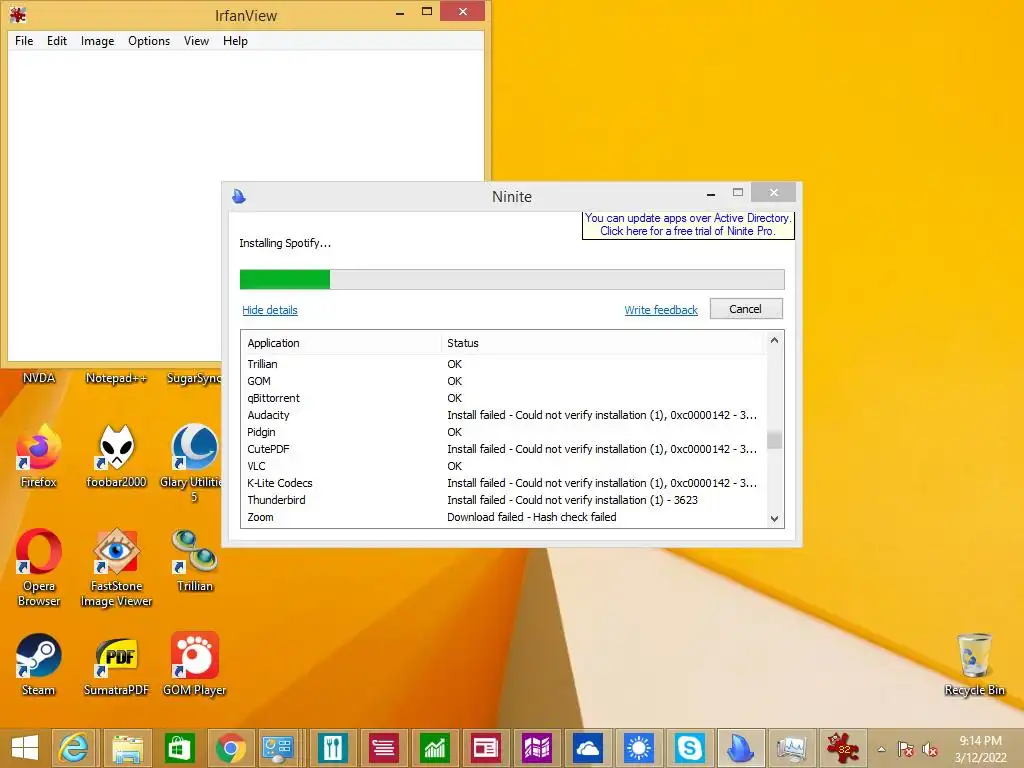
Task: Switch to the Ninite taskbar button
Action: [741, 748]
